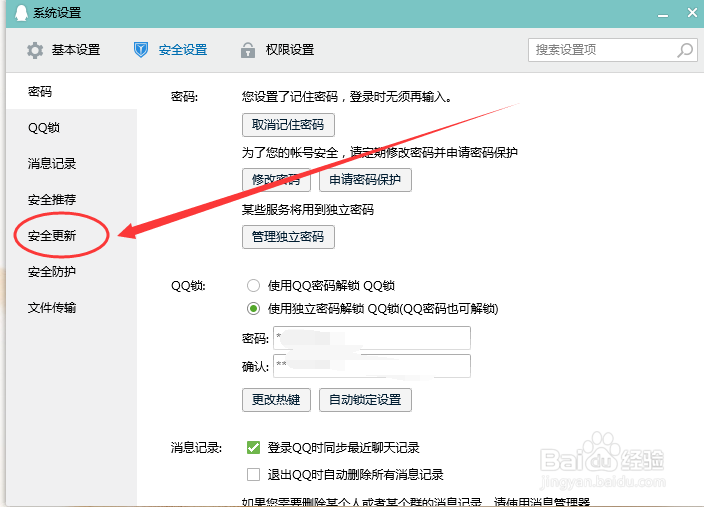Click the 更改热键 button
The height and width of the screenshot is (507, 704).
click(x=276, y=400)
